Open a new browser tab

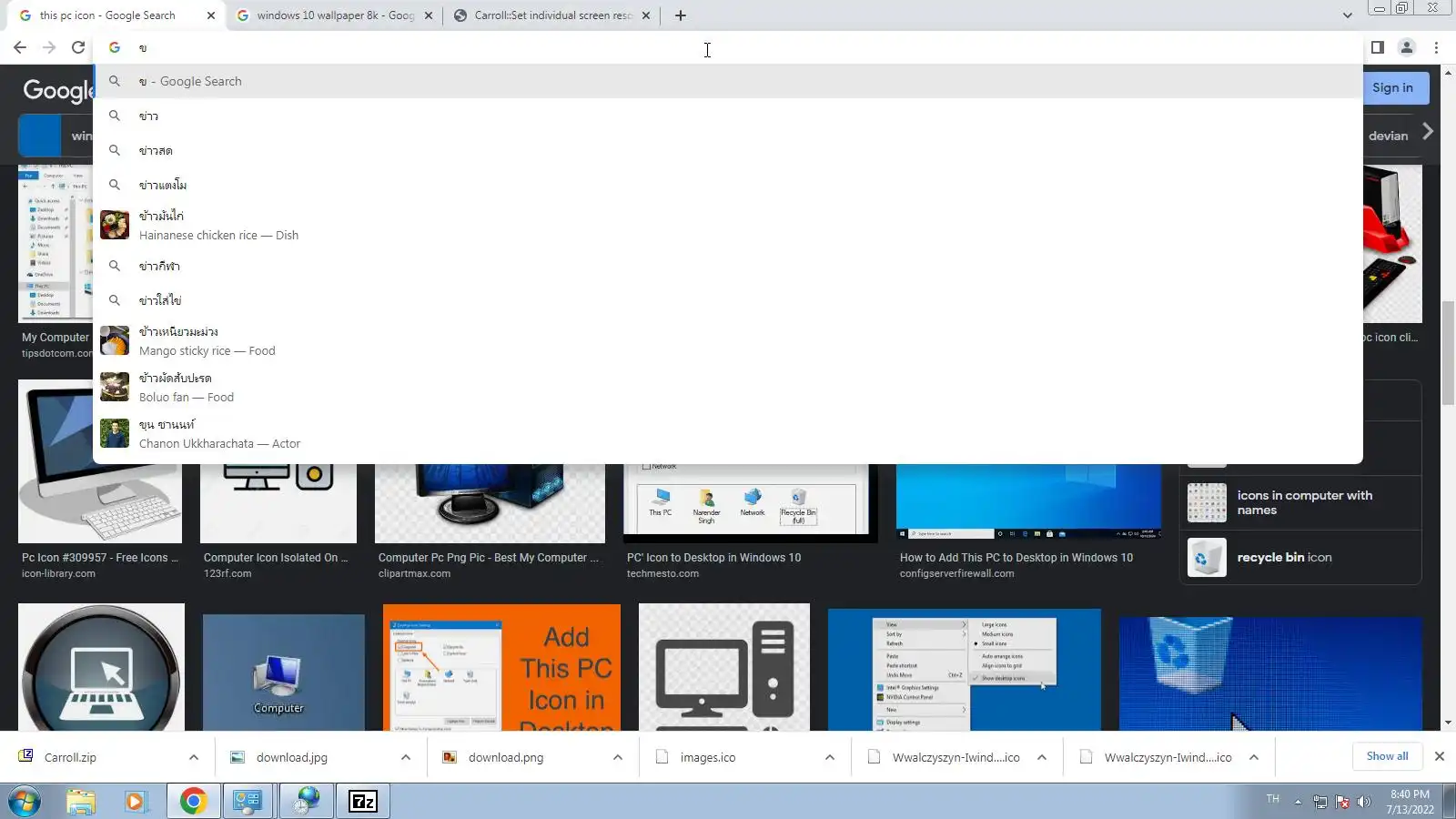[x=681, y=15]
